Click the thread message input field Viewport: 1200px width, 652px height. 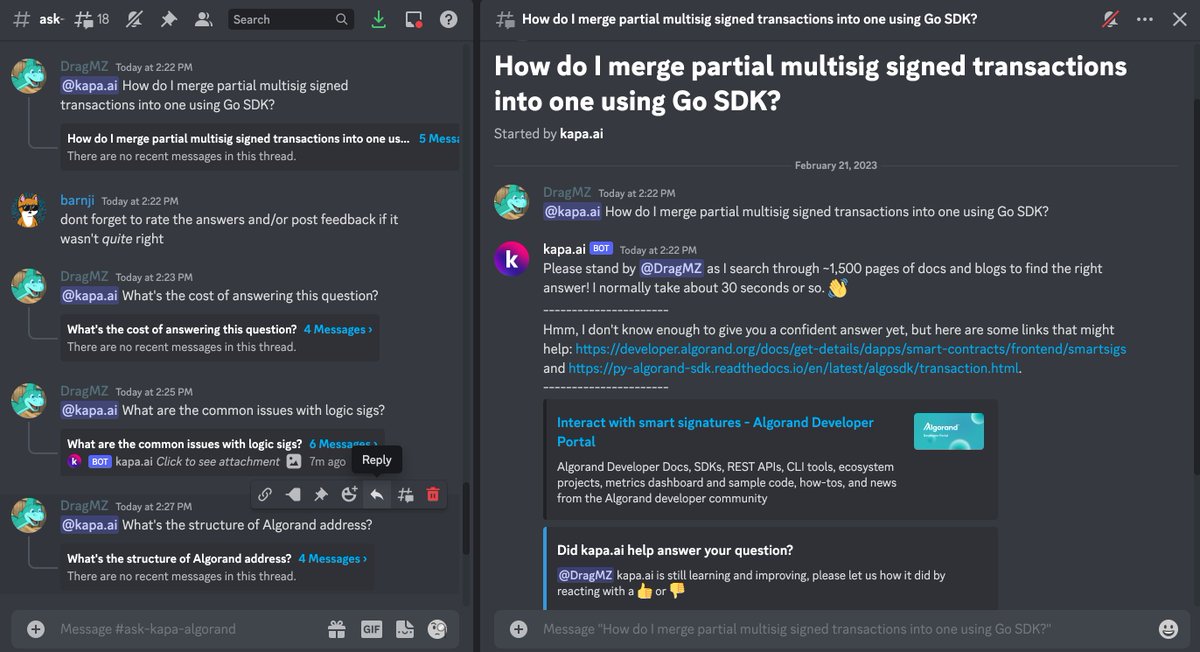(x=845, y=629)
